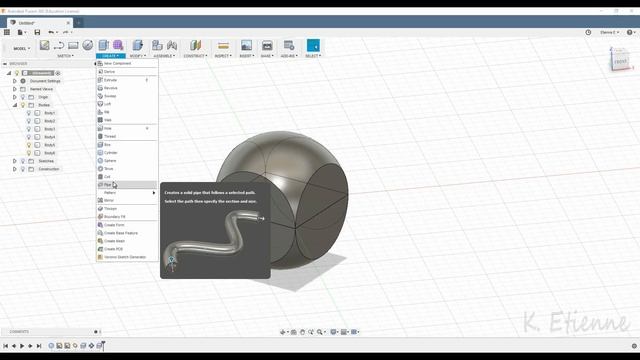
Task: Click the Offset Plane icon above CONSTRUCT
Action: point(196,45)
